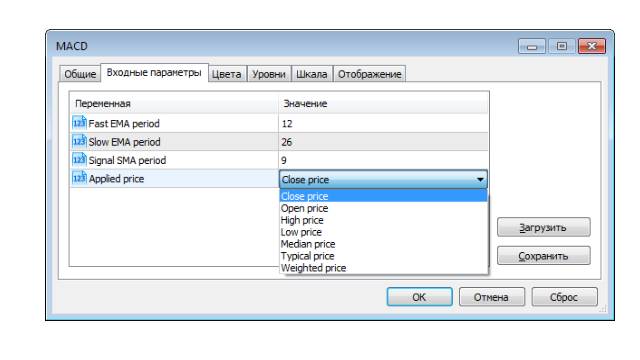The image size is (640, 360).
Task: Maximize the MACD dialog window
Action: (562, 46)
